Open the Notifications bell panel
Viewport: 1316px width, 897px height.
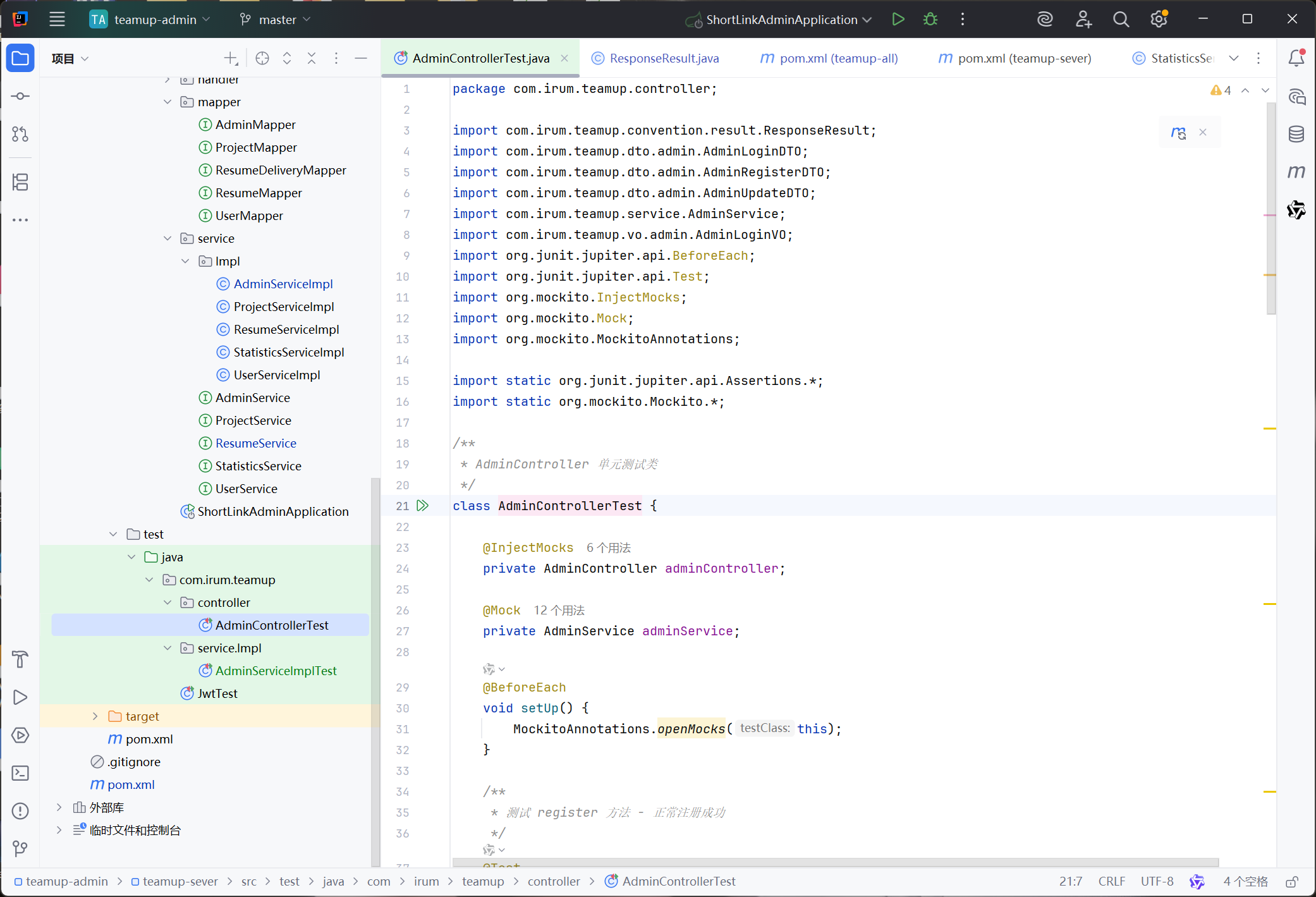pyautogui.click(x=1296, y=58)
